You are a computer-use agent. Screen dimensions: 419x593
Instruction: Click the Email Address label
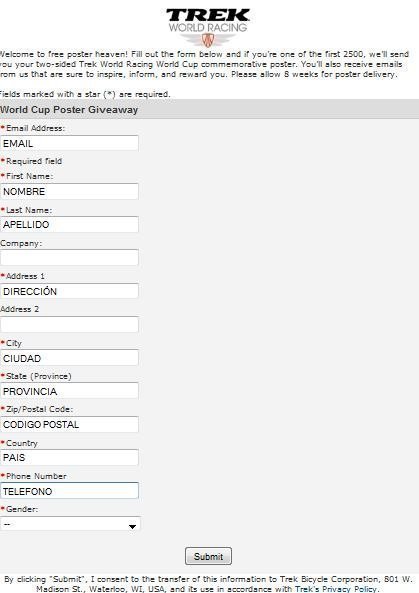click(x=35, y=128)
